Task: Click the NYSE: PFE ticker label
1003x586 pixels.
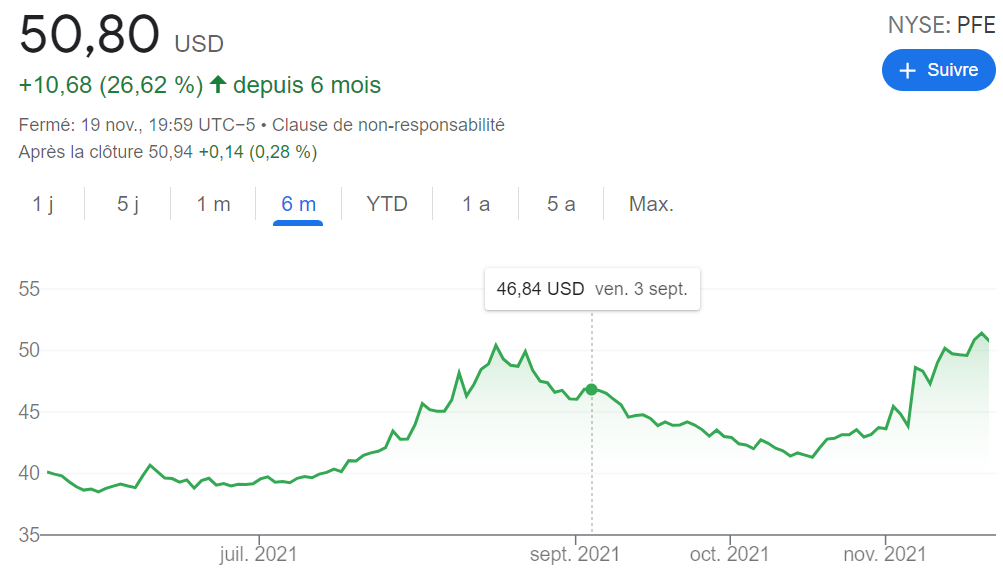Action: point(941,26)
